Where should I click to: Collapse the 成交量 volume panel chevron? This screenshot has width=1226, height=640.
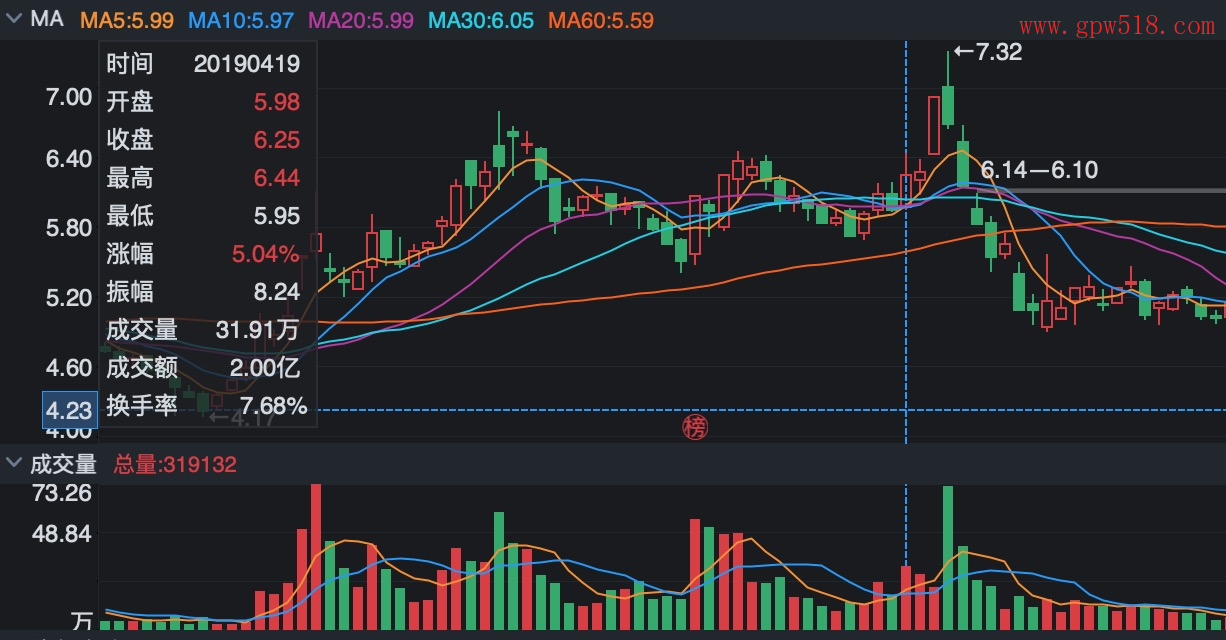13,463
